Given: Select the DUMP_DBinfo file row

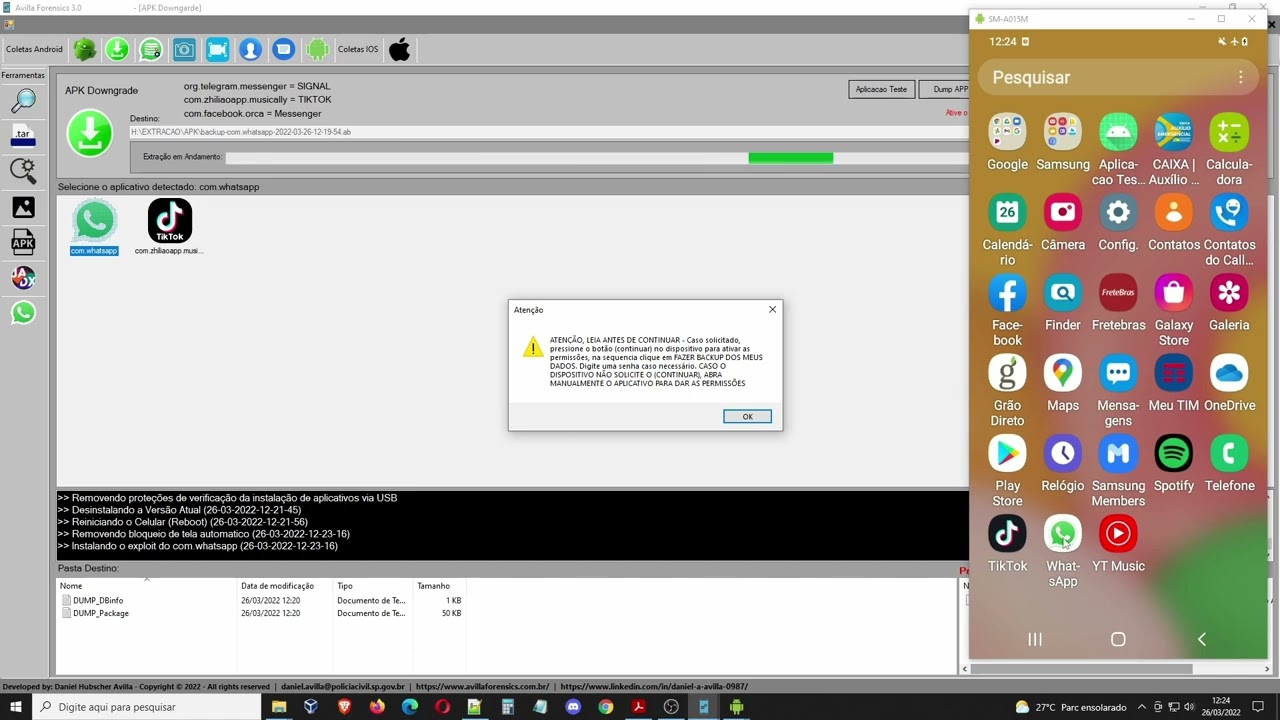Looking at the screenshot, I should pyautogui.click(x=260, y=600).
